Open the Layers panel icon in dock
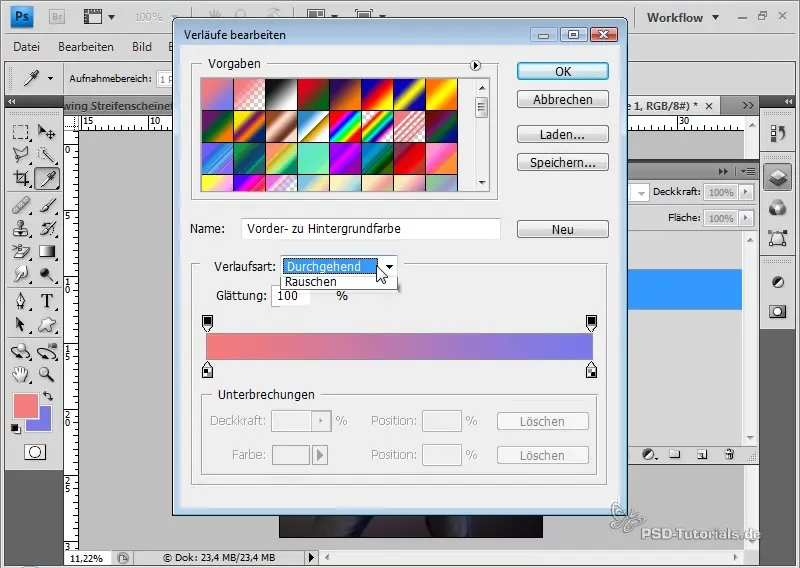This screenshot has width=800, height=568. pyautogui.click(x=778, y=178)
